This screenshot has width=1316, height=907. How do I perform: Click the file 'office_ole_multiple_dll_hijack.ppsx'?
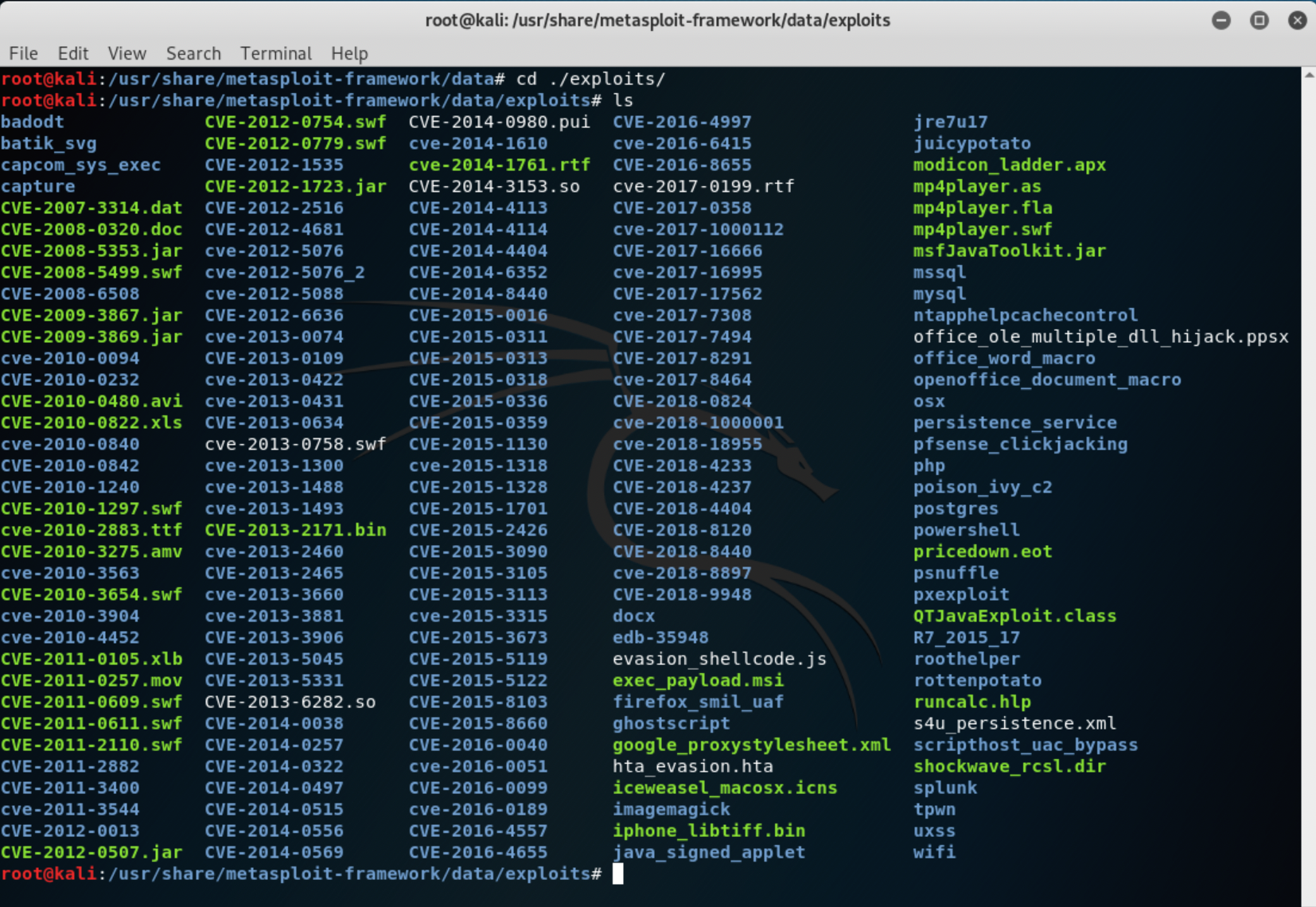pyautogui.click(x=1100, y=337)
